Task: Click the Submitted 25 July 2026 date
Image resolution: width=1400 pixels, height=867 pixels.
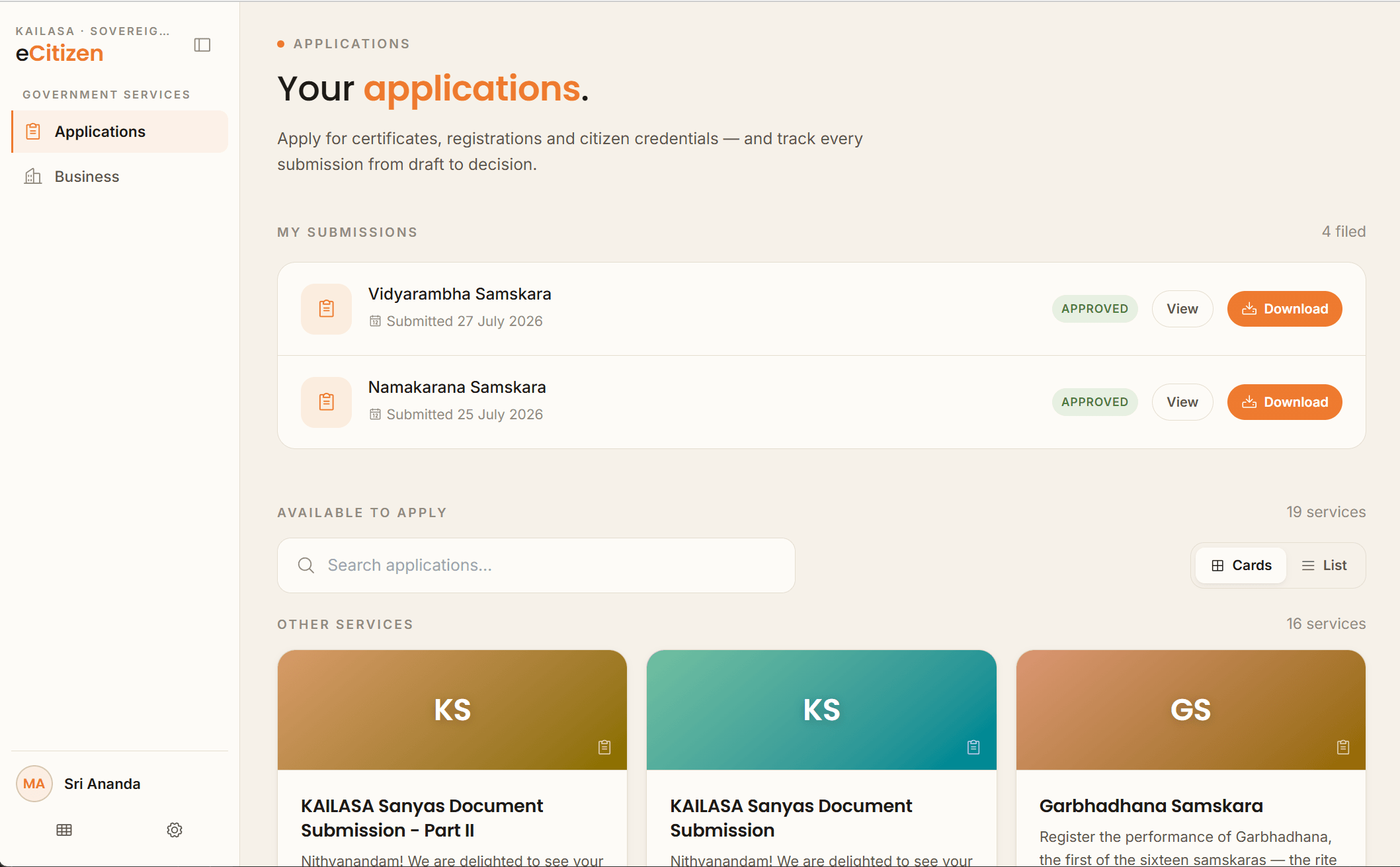Action: tap(465, 415)
